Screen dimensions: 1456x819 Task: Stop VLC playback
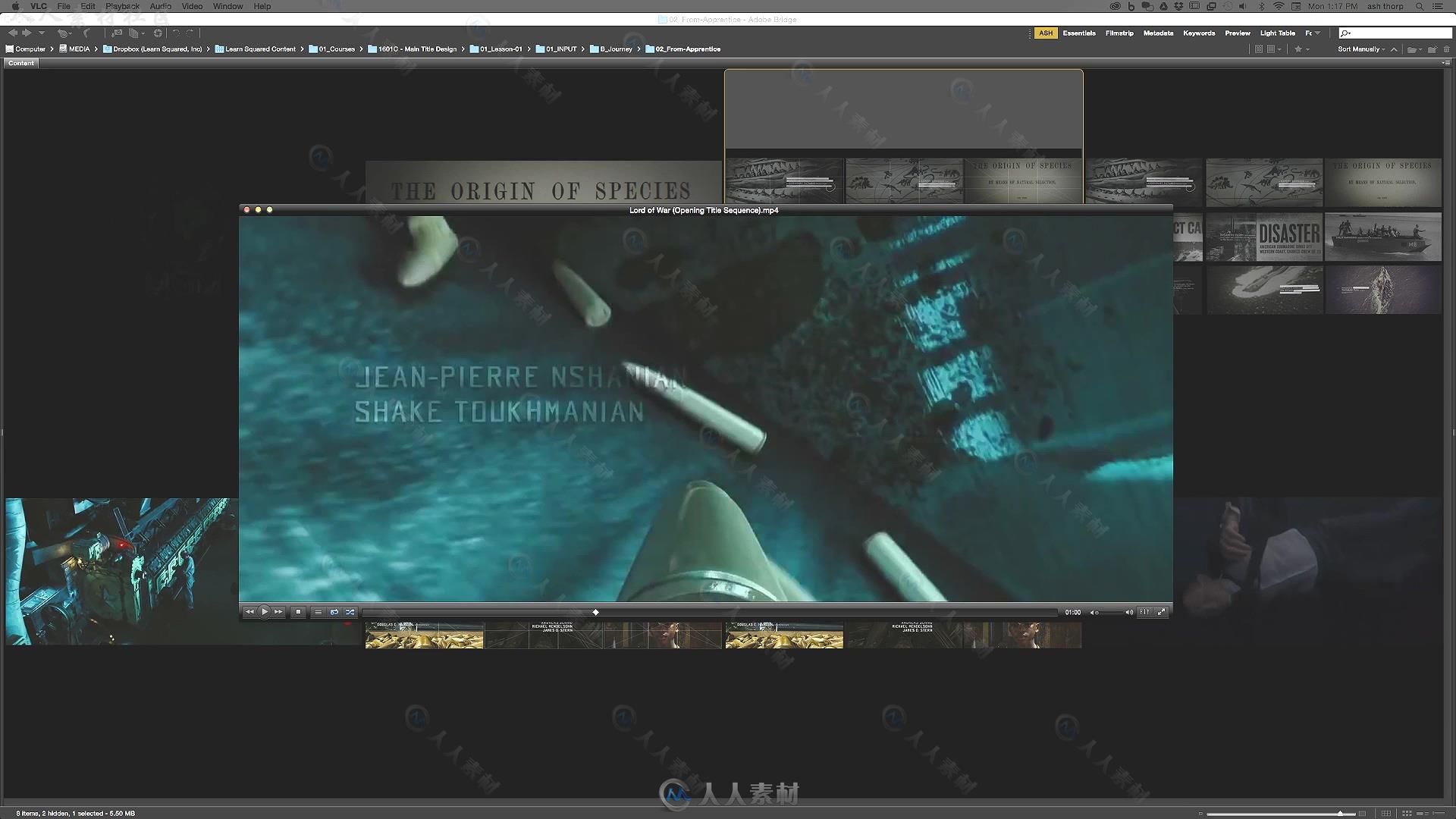[298, 612]
